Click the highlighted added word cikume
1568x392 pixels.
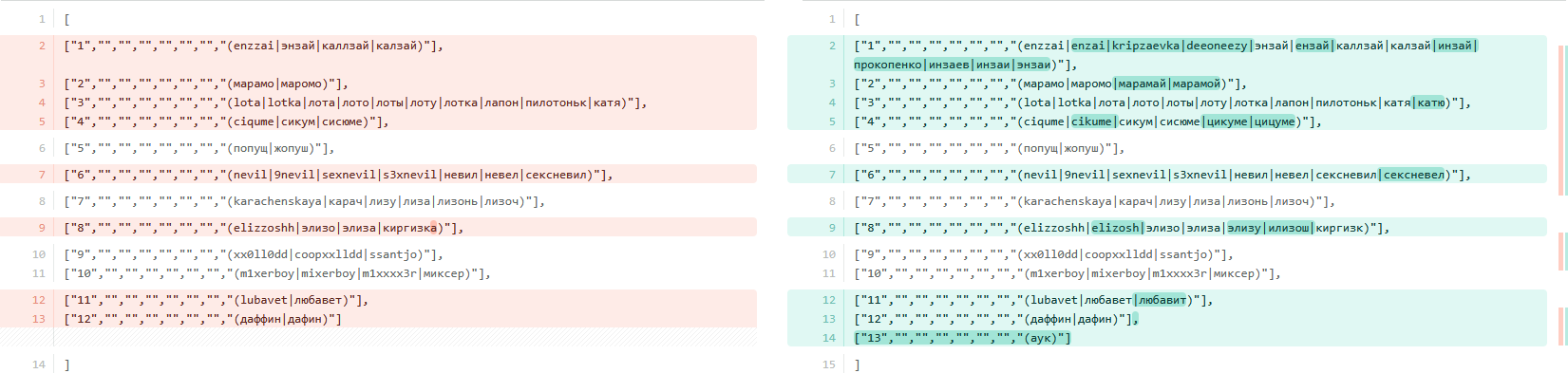point(1091,121)
